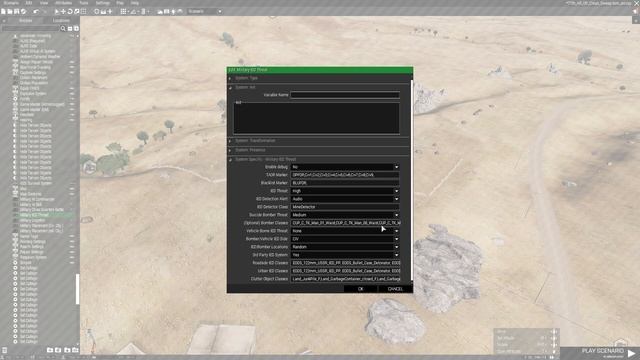Image resolution: width=640 pixels, height=360 pixels.
Task: Click the CANCEL button in dialog
Action: point(395,289)
